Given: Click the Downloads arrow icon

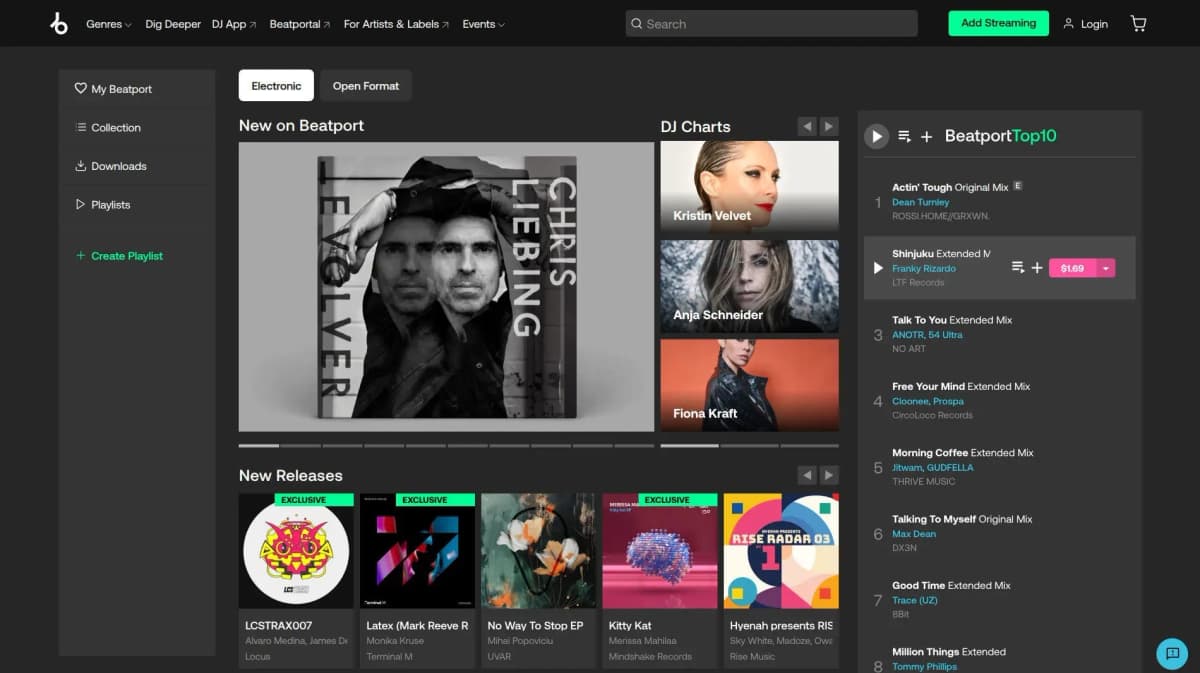Looking at the screenshot, I should (x=81, y=166).
